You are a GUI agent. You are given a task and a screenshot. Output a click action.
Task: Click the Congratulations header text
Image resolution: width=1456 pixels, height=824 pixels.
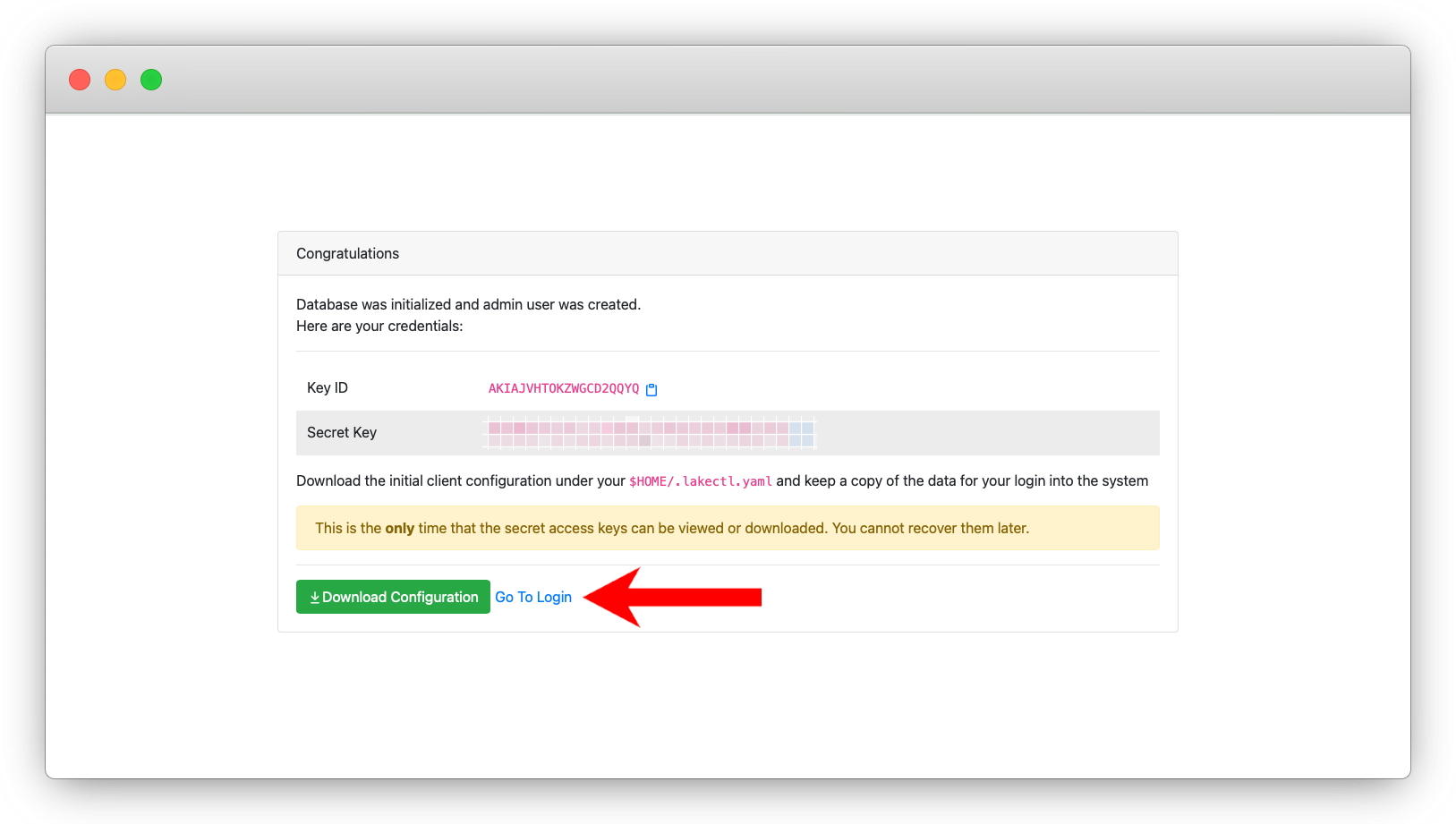click(347, 253)
